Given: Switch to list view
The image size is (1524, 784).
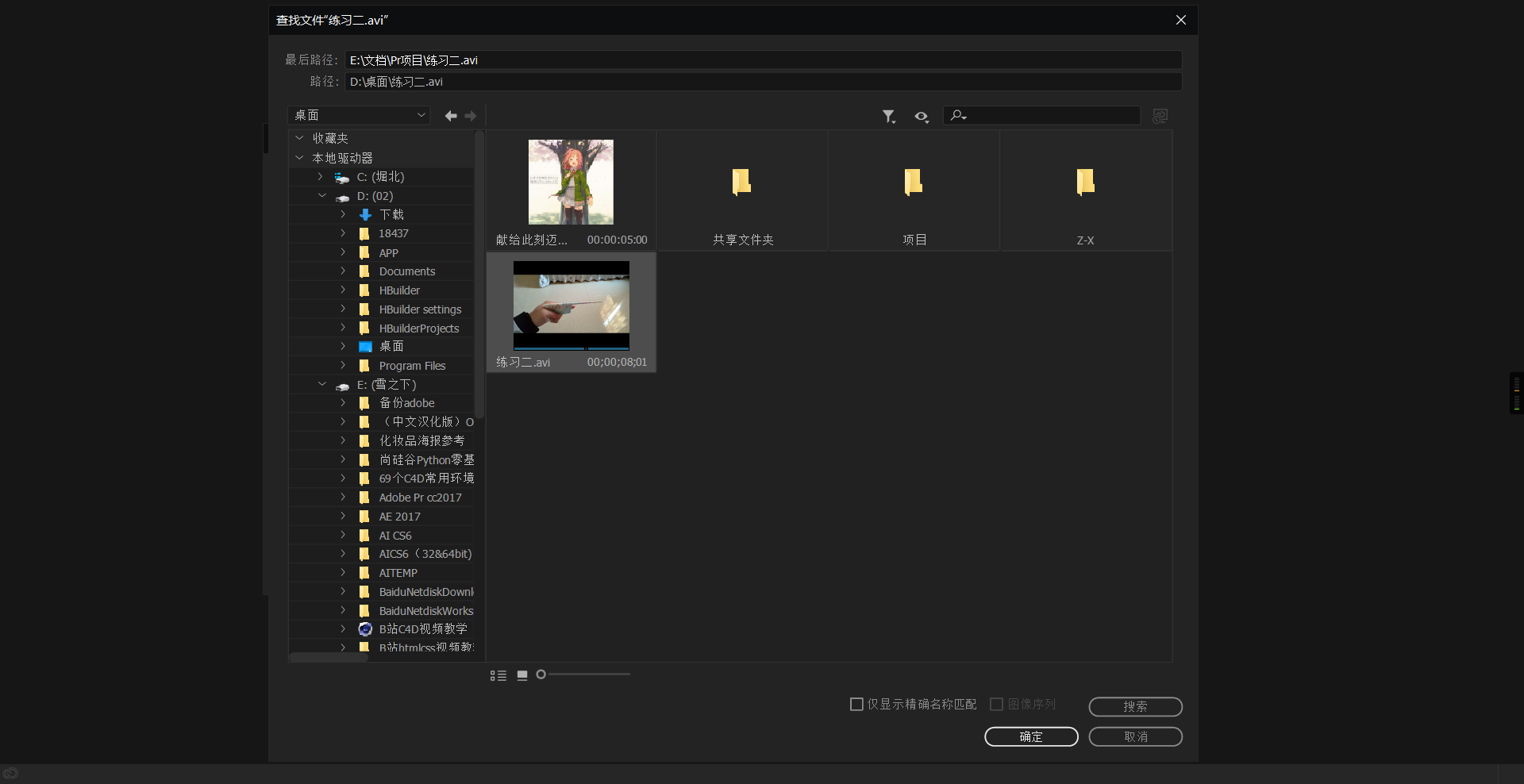Looking at the screenshot, I should click(x=498, y=675).
